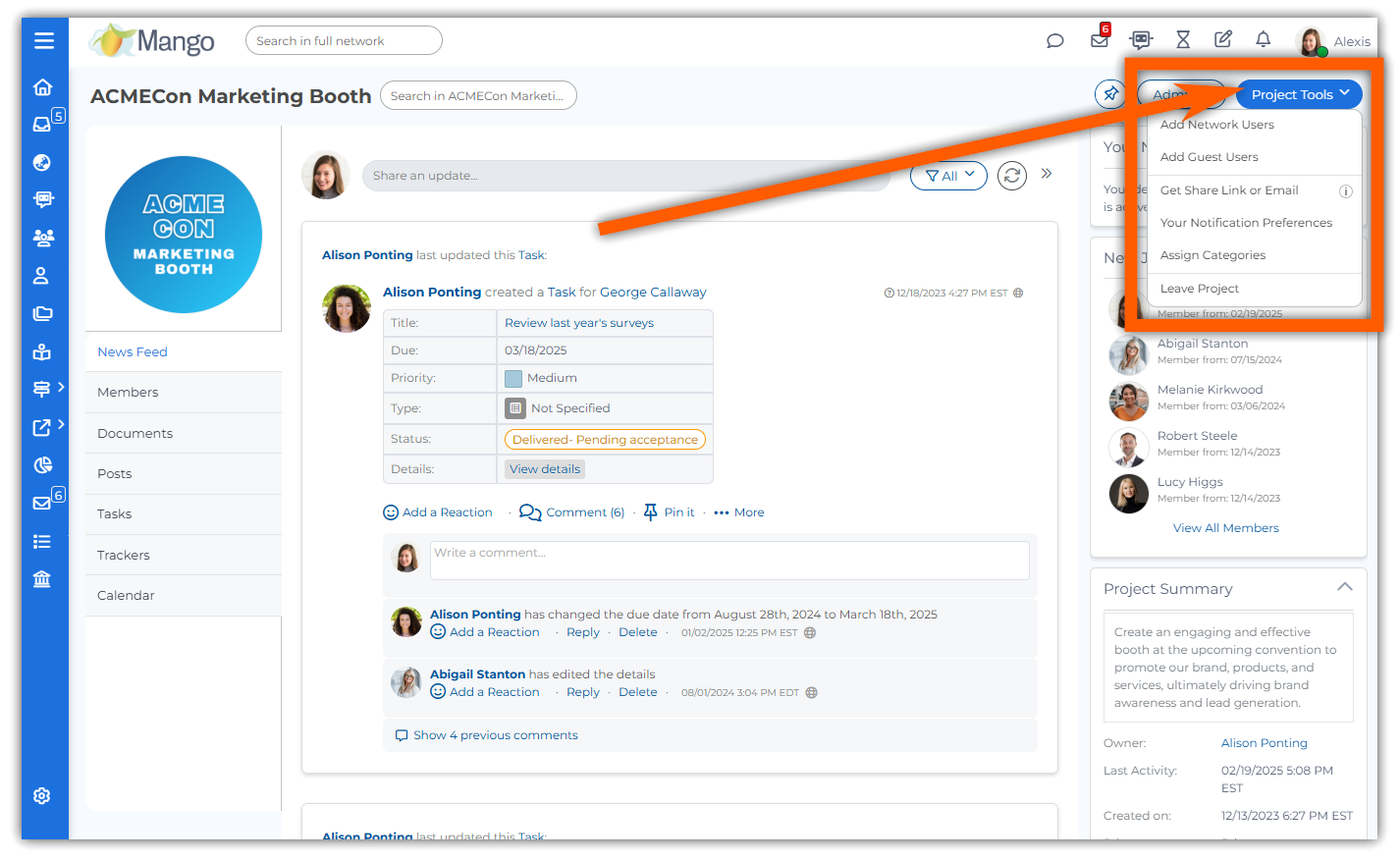Pin this project using the pin button

click(x=1110, y=94)
